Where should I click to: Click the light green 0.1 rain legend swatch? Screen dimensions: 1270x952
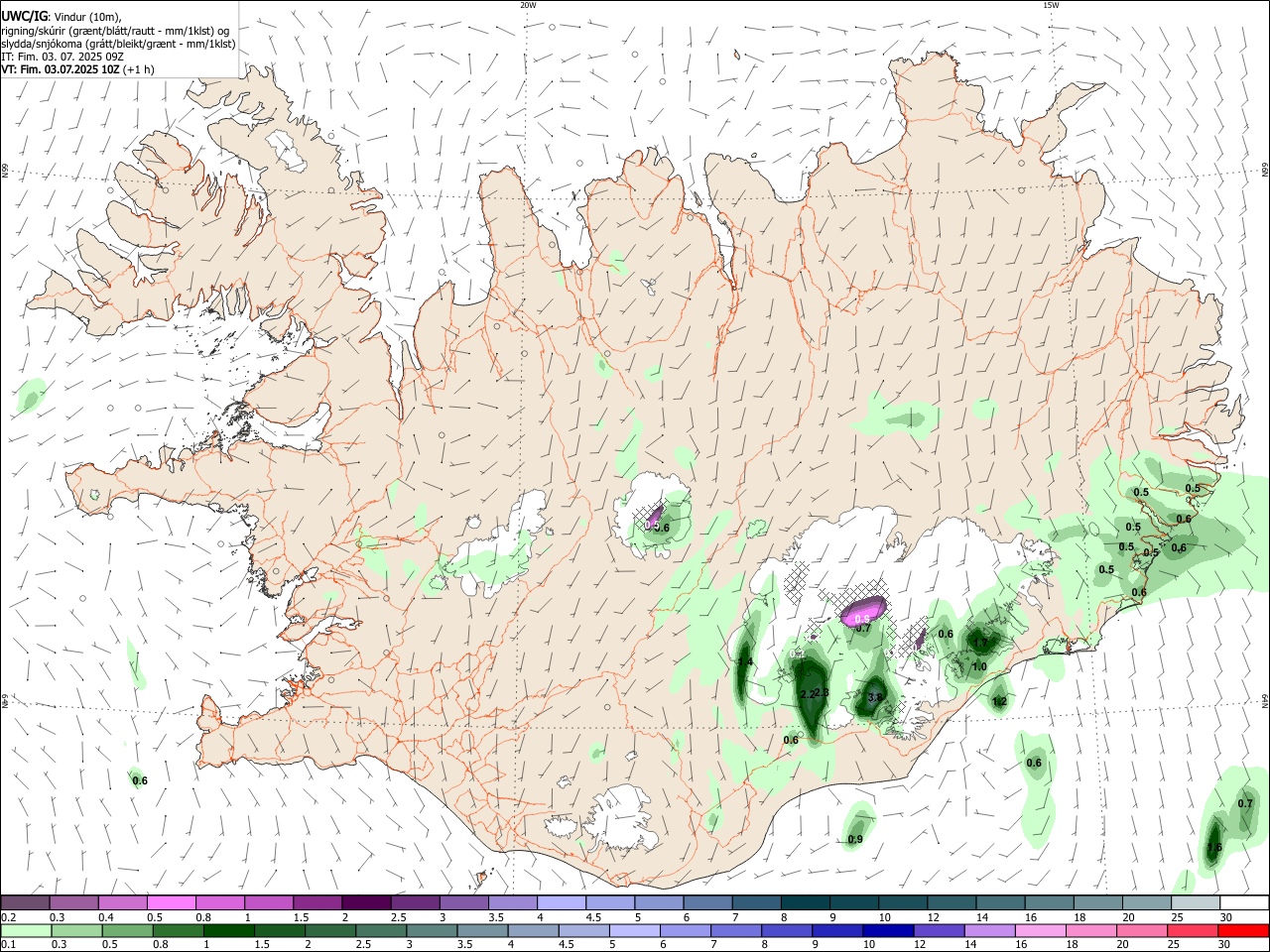point(25,930)
